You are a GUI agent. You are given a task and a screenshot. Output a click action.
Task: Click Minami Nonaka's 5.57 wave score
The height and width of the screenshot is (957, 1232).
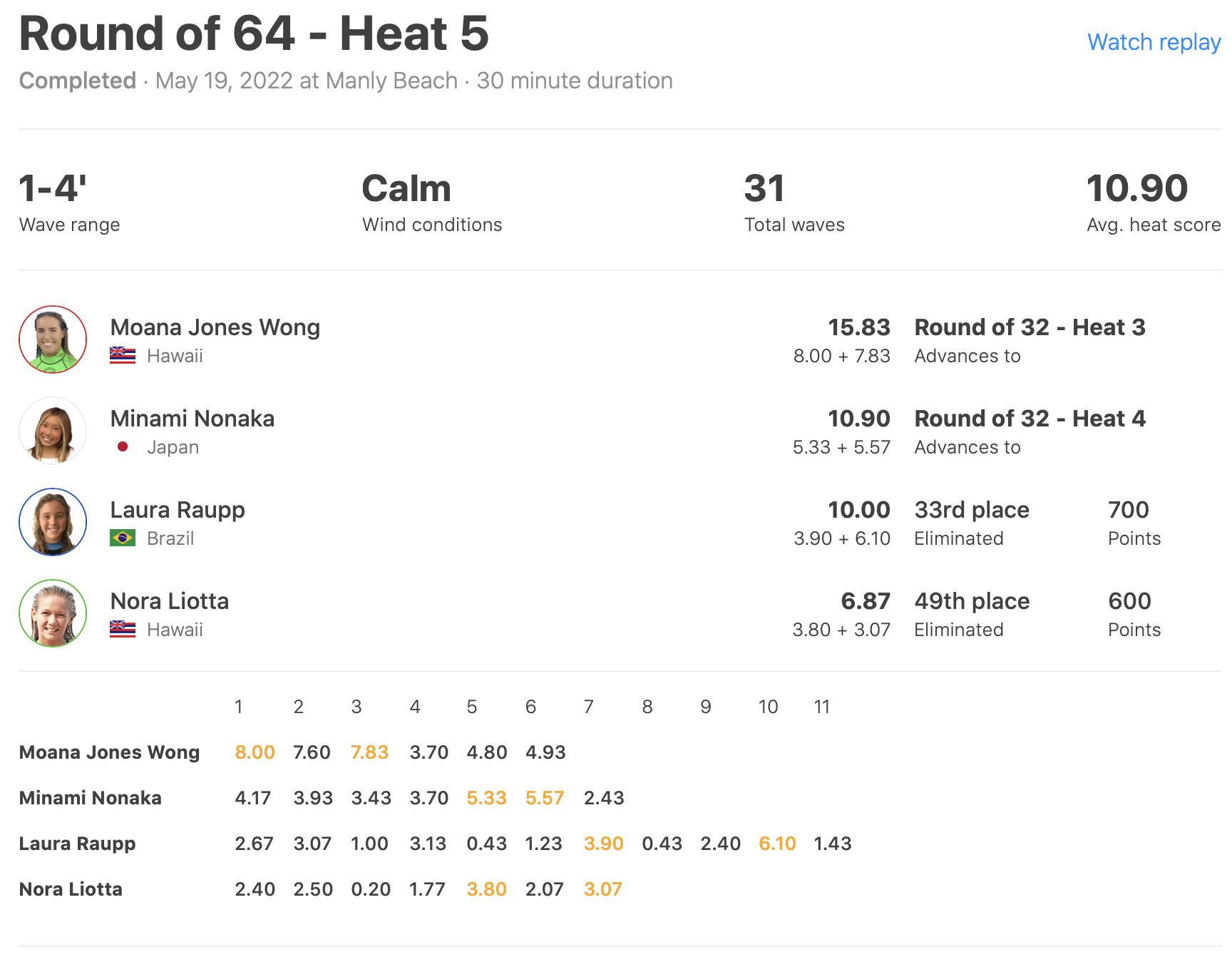pos(545,798)
